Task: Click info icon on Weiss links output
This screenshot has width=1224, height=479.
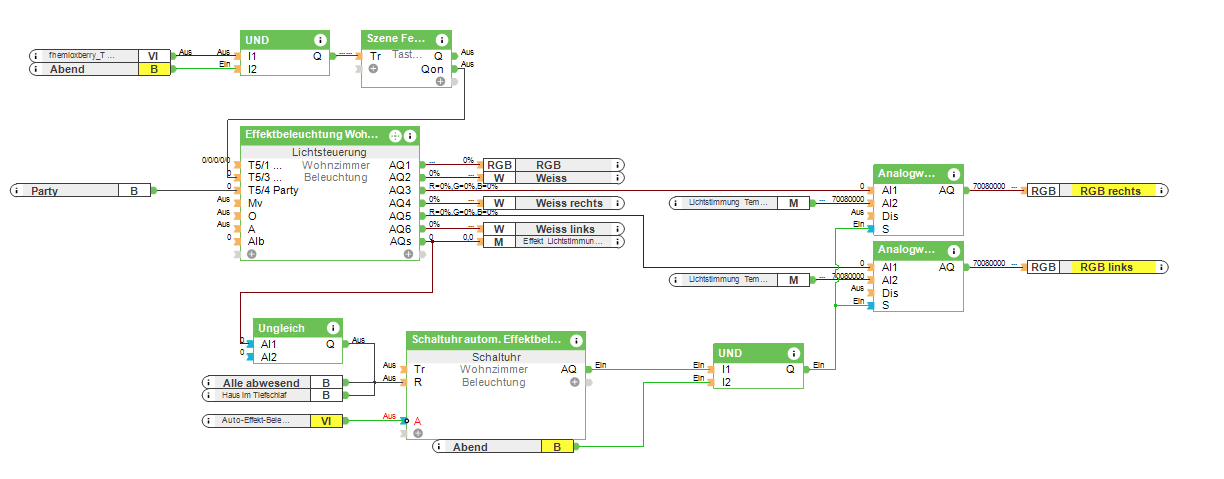Action: tap(617, 229)
